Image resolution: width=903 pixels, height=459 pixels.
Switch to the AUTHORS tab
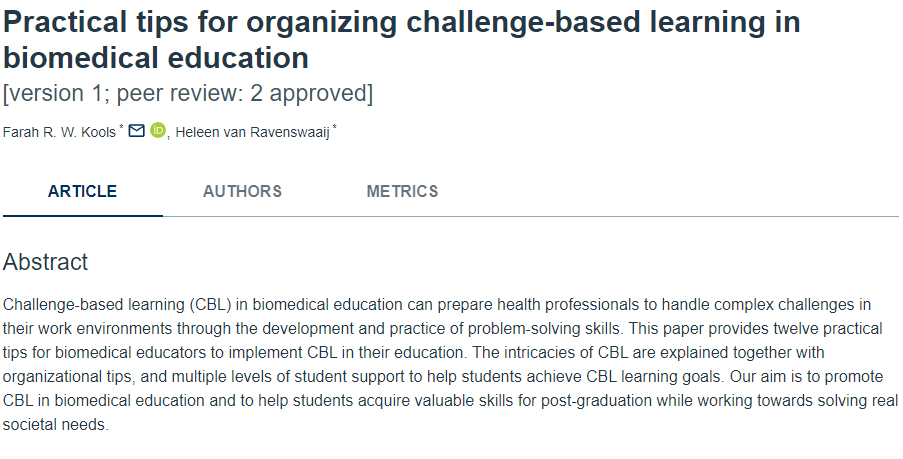pos(242,191)
